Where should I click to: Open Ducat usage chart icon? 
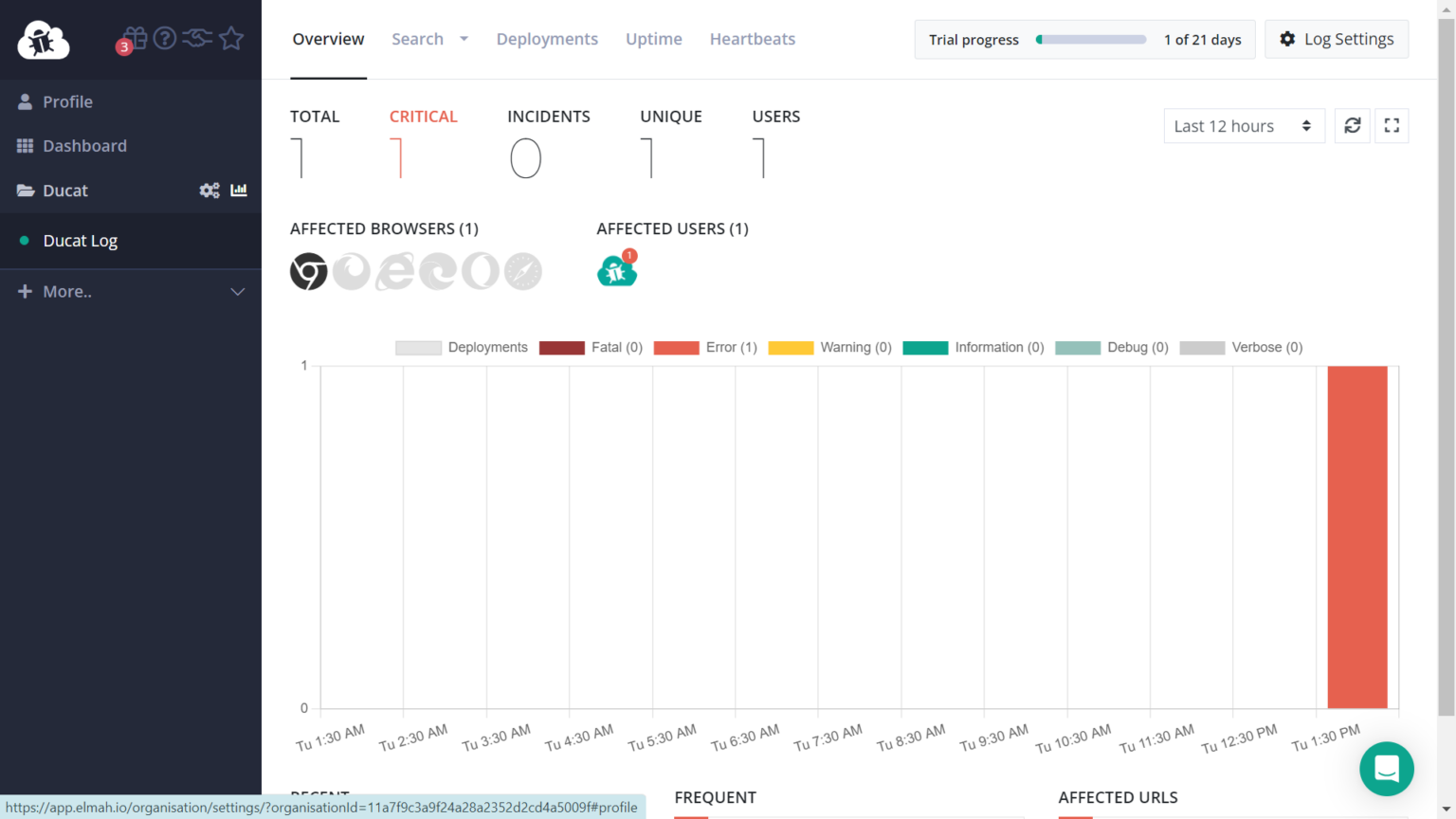point(239,191)
